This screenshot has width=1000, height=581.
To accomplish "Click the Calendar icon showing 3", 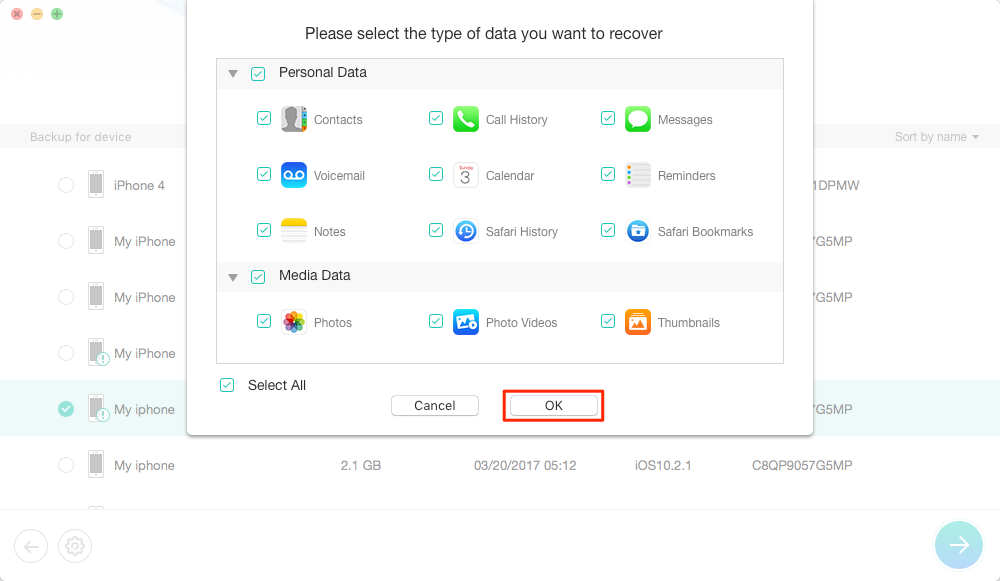I will tap(466, 175).
